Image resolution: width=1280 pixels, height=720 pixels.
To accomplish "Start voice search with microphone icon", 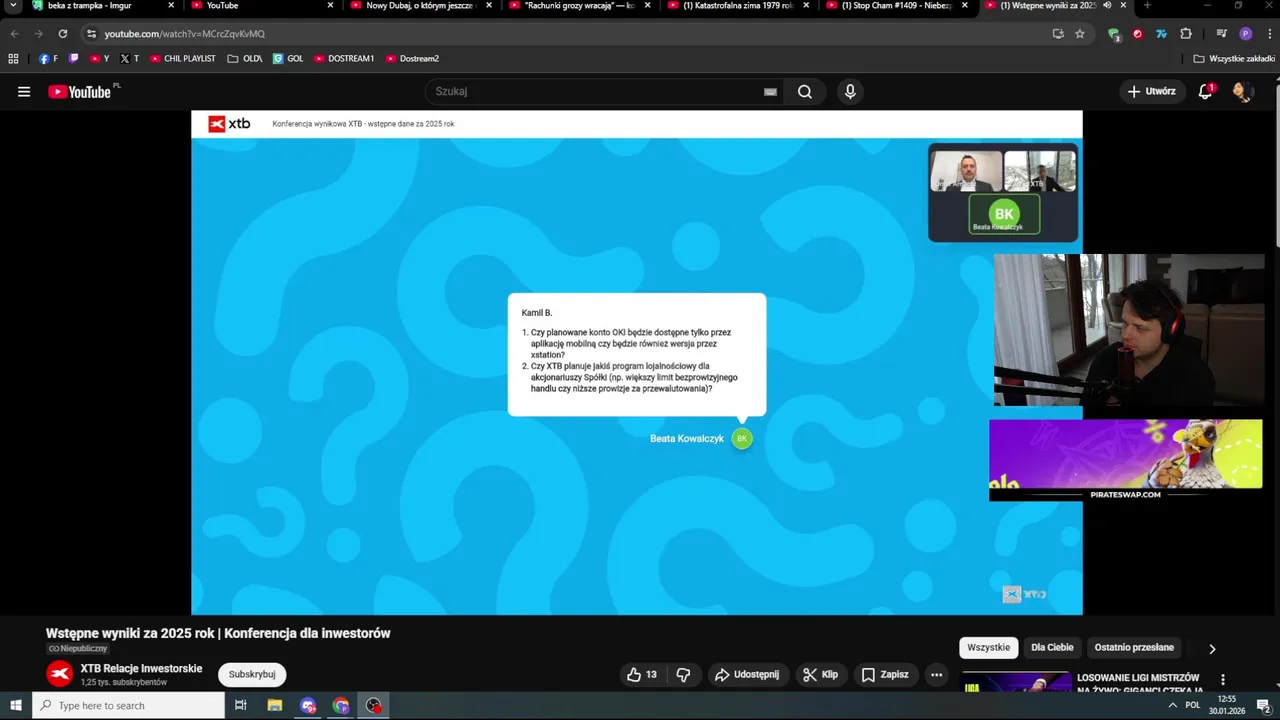I will tap(850, 92).
